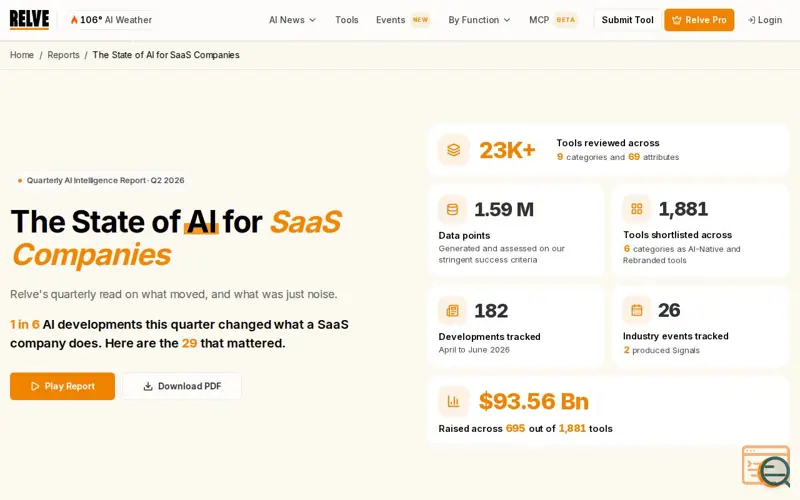Click the grid icon beside 1,881
800x500 pixels.
(637, 209)
